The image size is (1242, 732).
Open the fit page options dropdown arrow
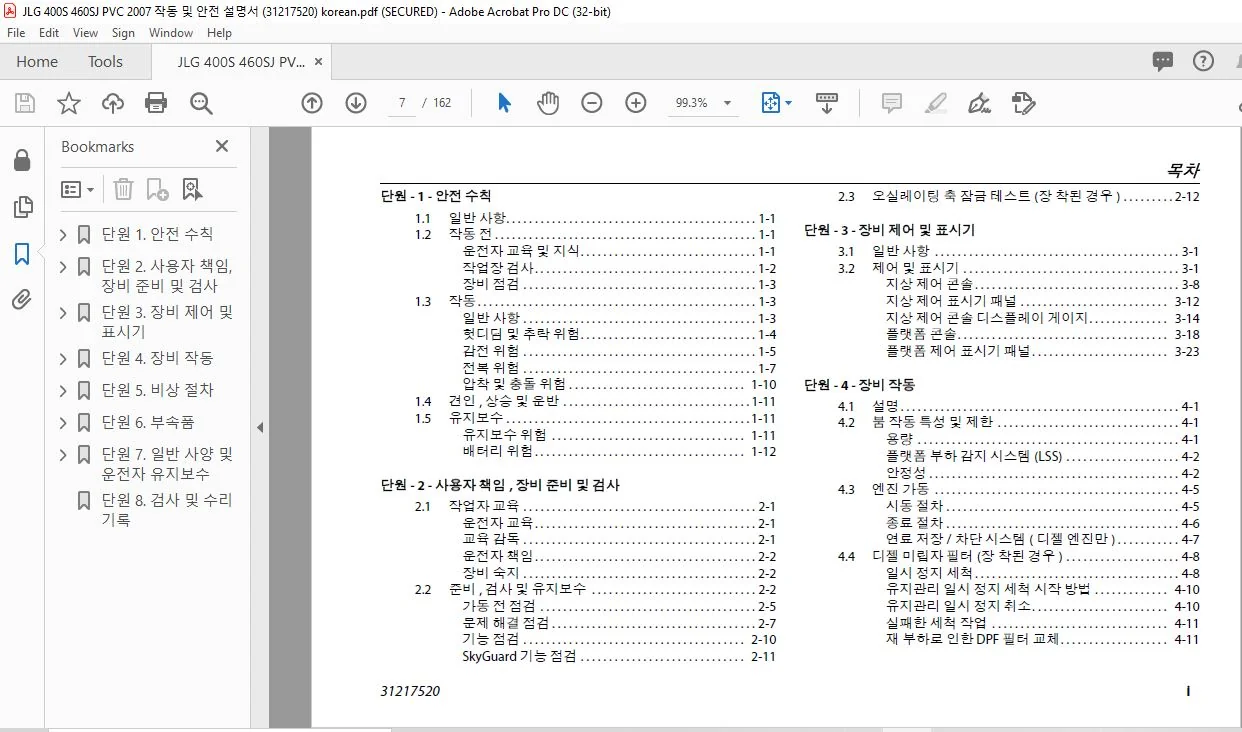coord(788,103)
